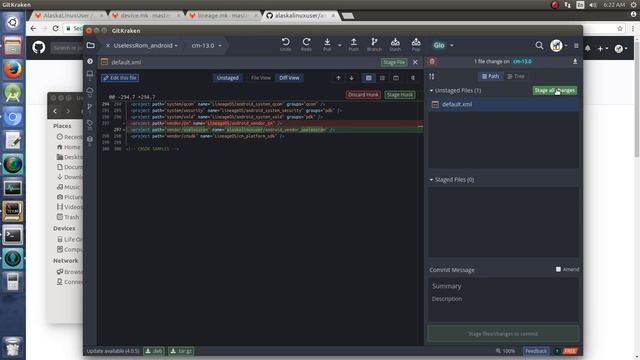Image resolution: width=640 pixels, height=360 pixels.
Task: Switch file list to Path view
Action: [x=490, y=76]
